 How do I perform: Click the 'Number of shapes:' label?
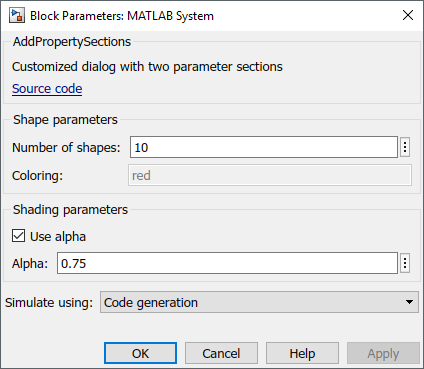pyautogui.click(x=66, y=147)
